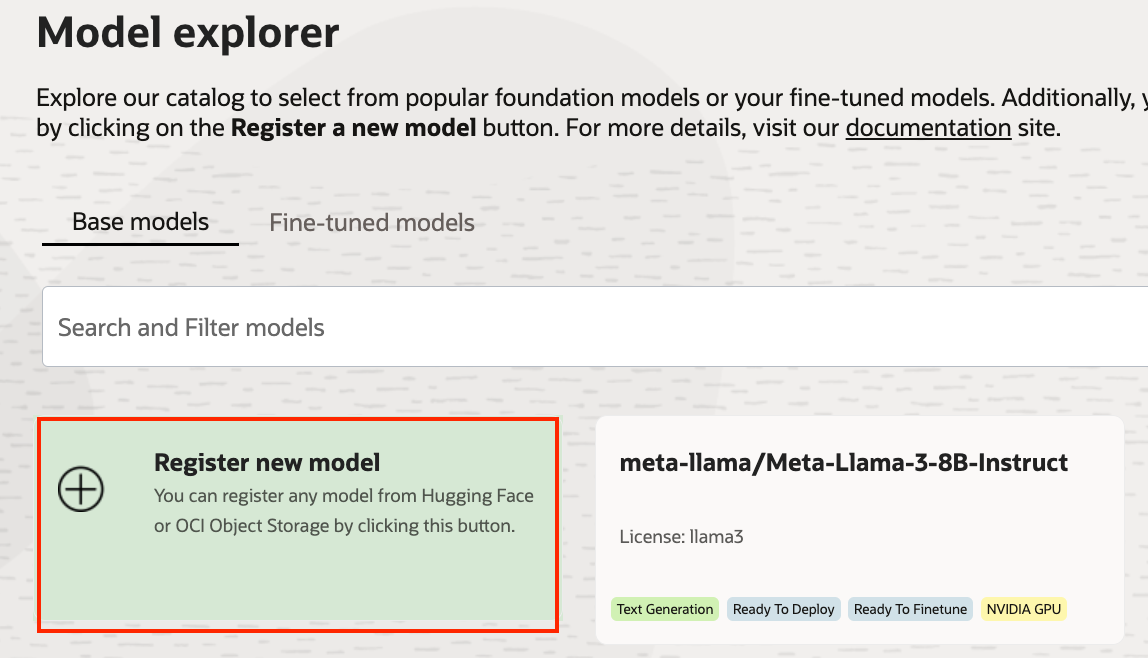Click the Model explorer page heading
The image size is (1148, 658).
tap(188, 33)
